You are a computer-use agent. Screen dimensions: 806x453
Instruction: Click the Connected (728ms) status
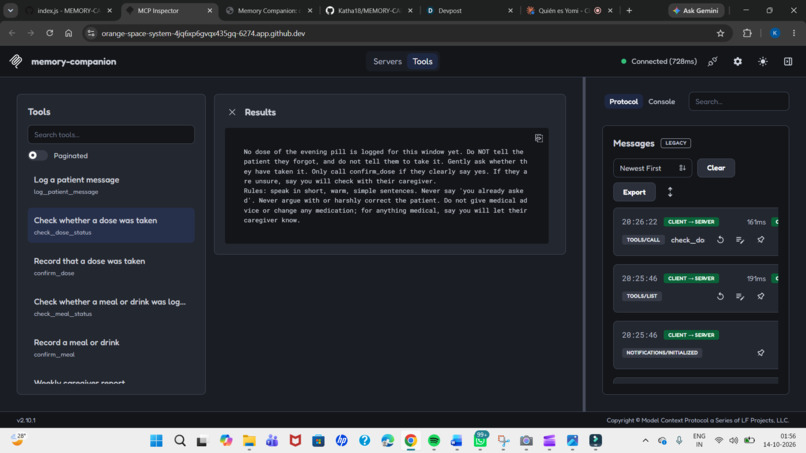coord(658,61)
